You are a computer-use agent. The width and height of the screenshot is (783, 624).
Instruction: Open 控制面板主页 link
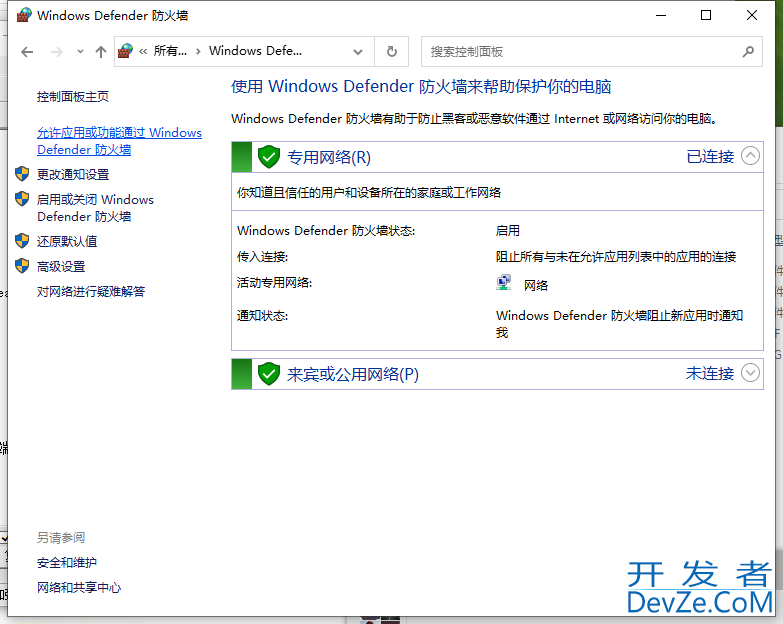(73, 96)
